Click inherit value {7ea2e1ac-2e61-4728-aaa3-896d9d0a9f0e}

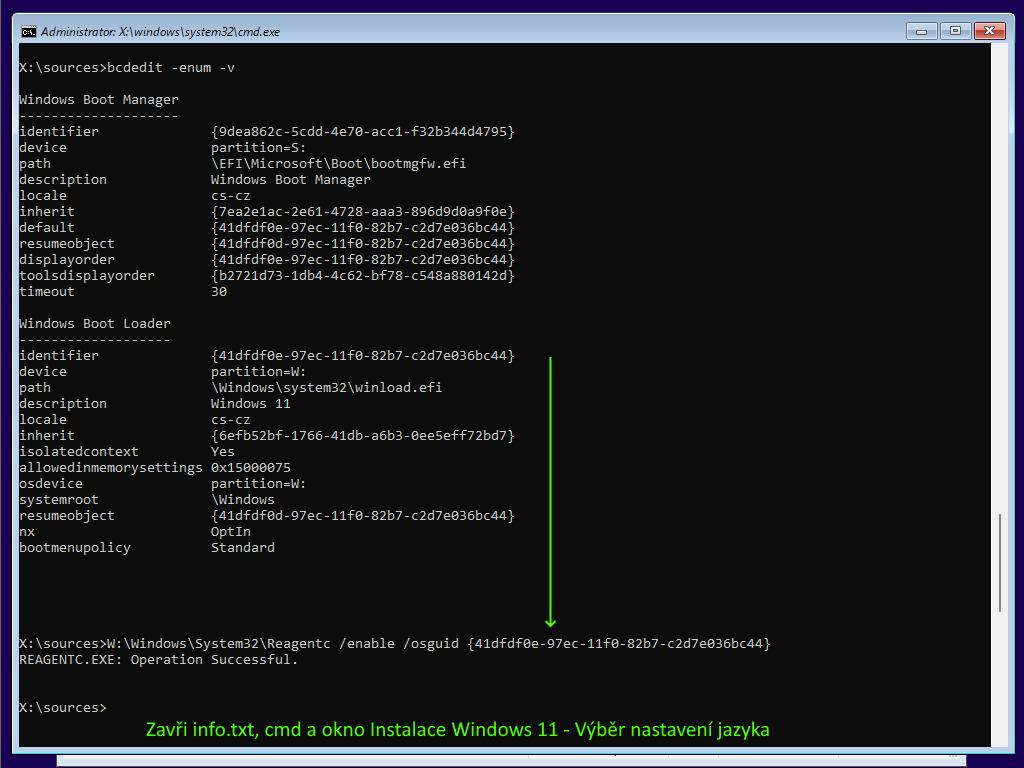click(362, 212)
